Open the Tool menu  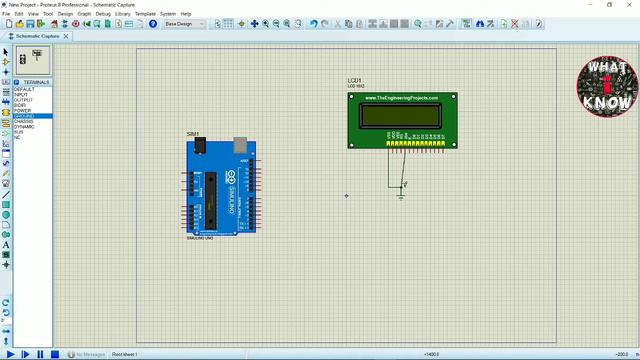48,14
